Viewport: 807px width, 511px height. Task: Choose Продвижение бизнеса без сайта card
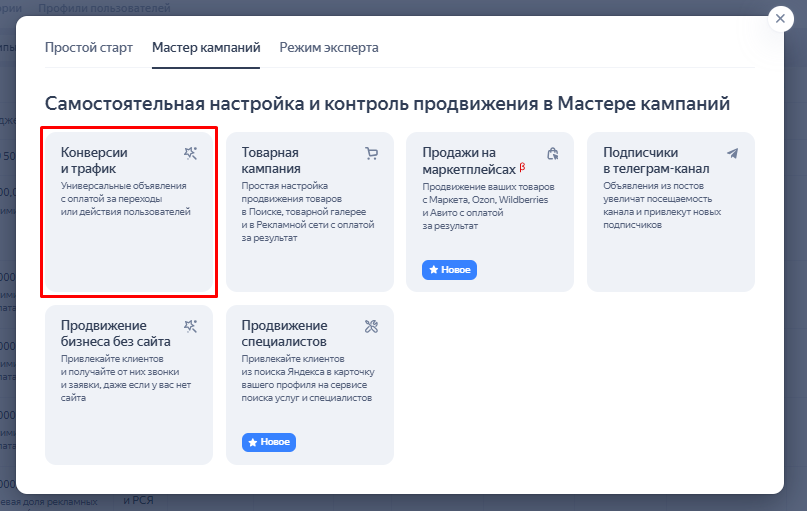pyautogui.click(x=129, y=385)
